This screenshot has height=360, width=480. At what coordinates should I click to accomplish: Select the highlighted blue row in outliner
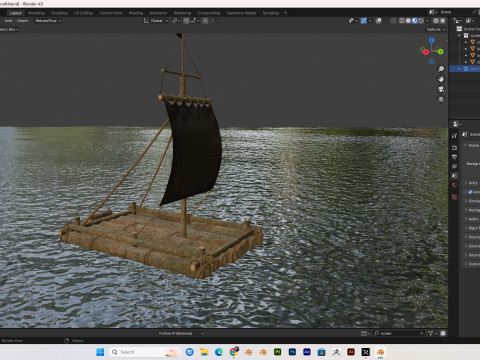coord(465,69)
